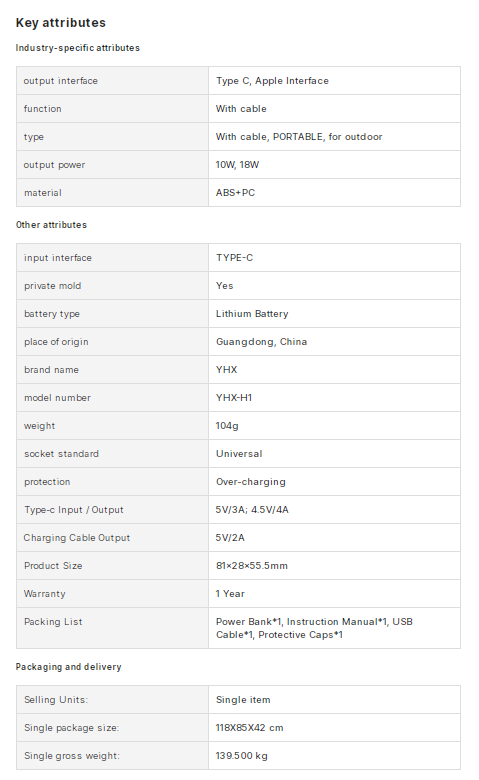Select the YHX-H1 model number value
The height and width of the screenshot is (780, 479).
point(234,397)
